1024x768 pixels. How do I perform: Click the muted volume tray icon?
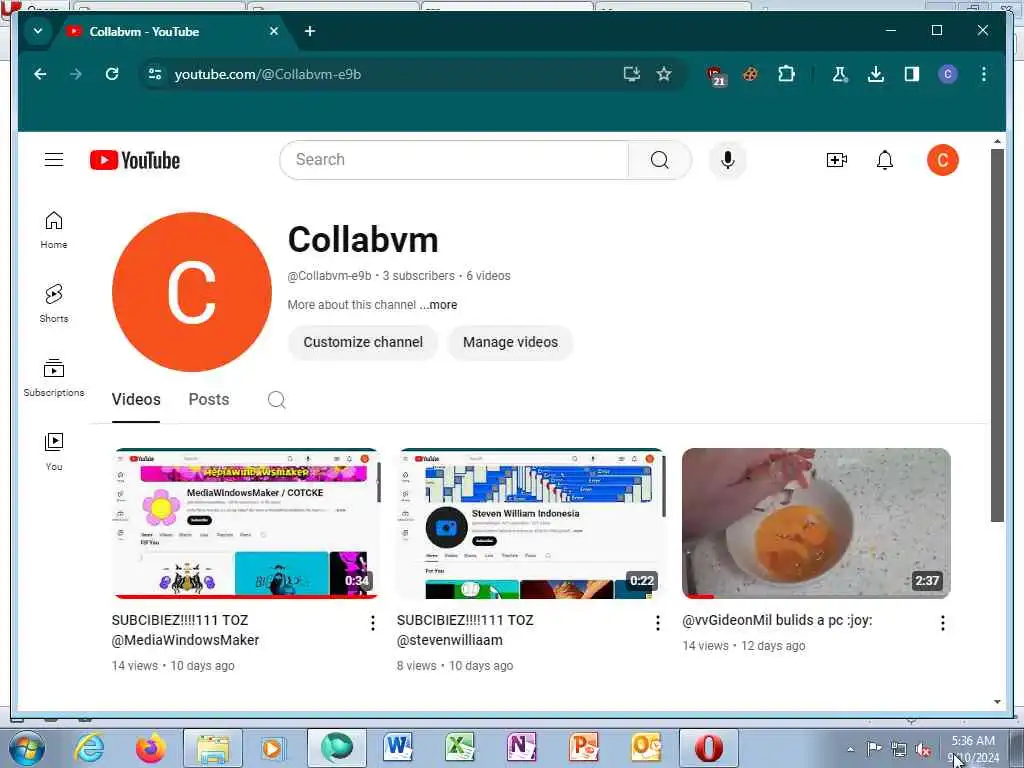pyautogui.click(x=923, y=749)
